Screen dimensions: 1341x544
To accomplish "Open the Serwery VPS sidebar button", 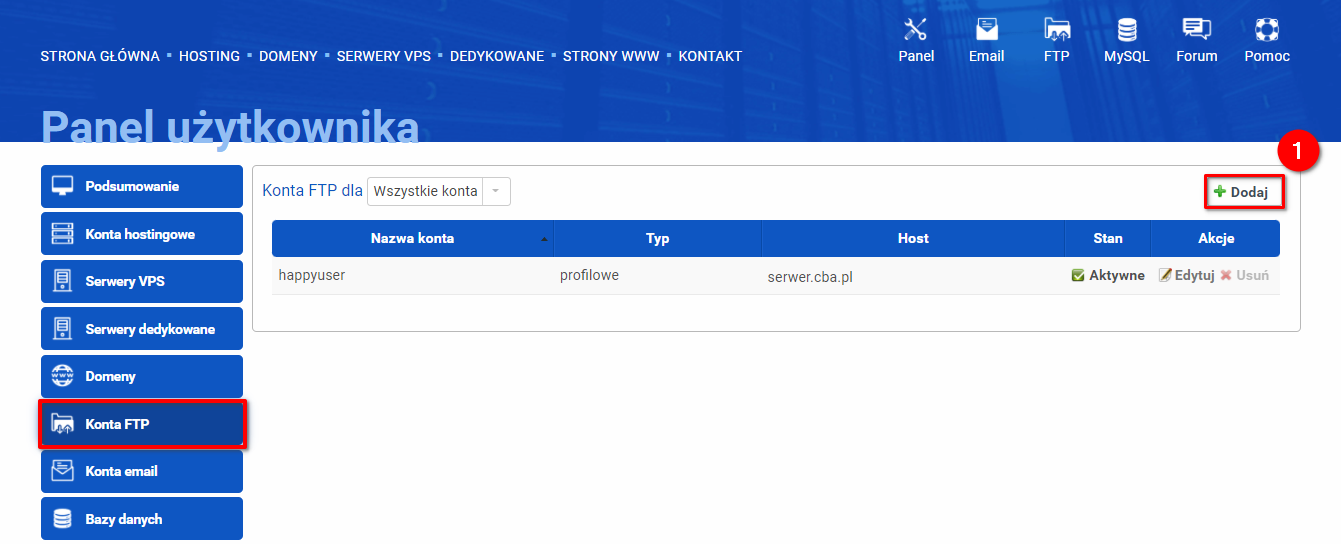I will click(x=142, y=281).
